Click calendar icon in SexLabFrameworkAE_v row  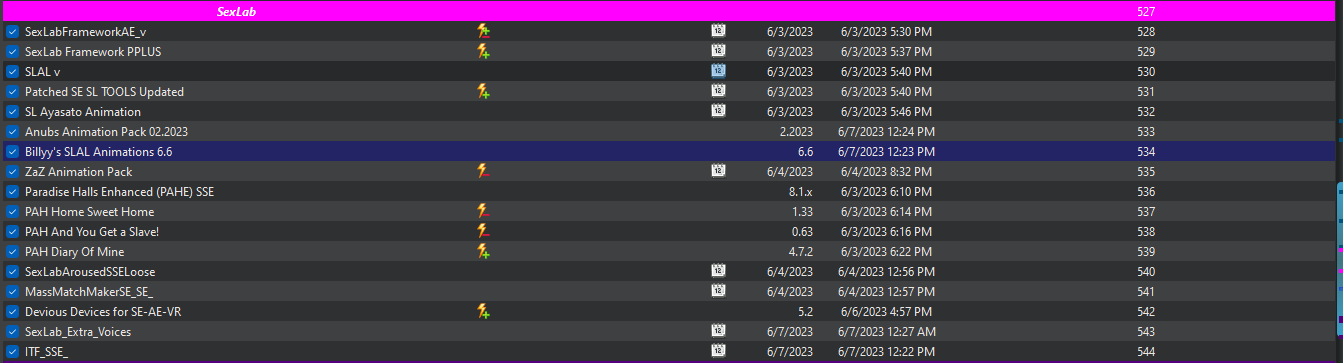click(x=717, y=31)
